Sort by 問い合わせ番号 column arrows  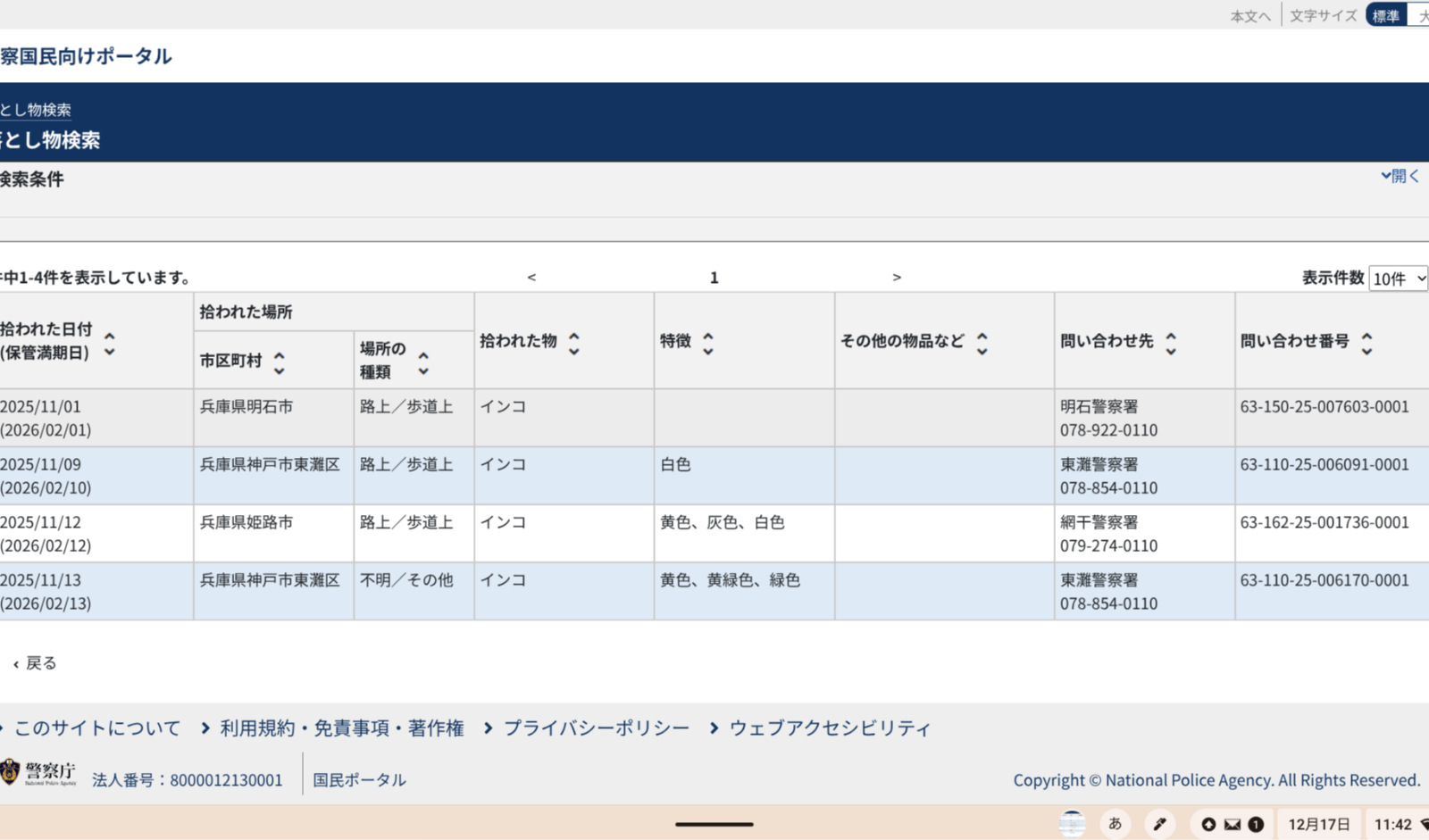(1366, 343)
